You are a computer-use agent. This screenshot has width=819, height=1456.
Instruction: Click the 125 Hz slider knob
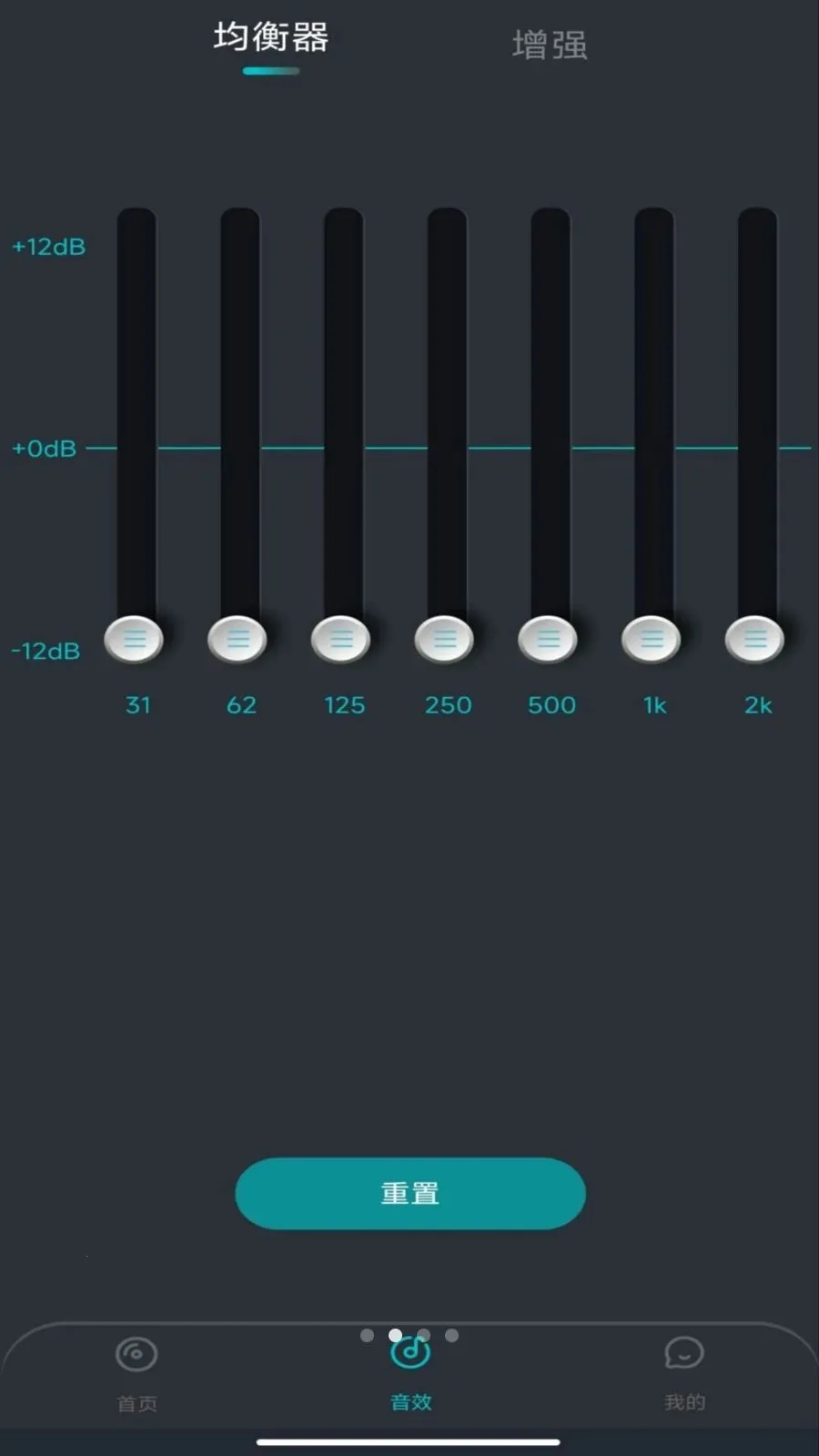click(341, 639)
